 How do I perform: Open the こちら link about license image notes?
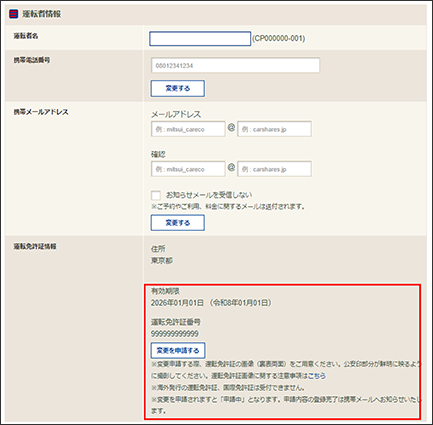point(316,376)
